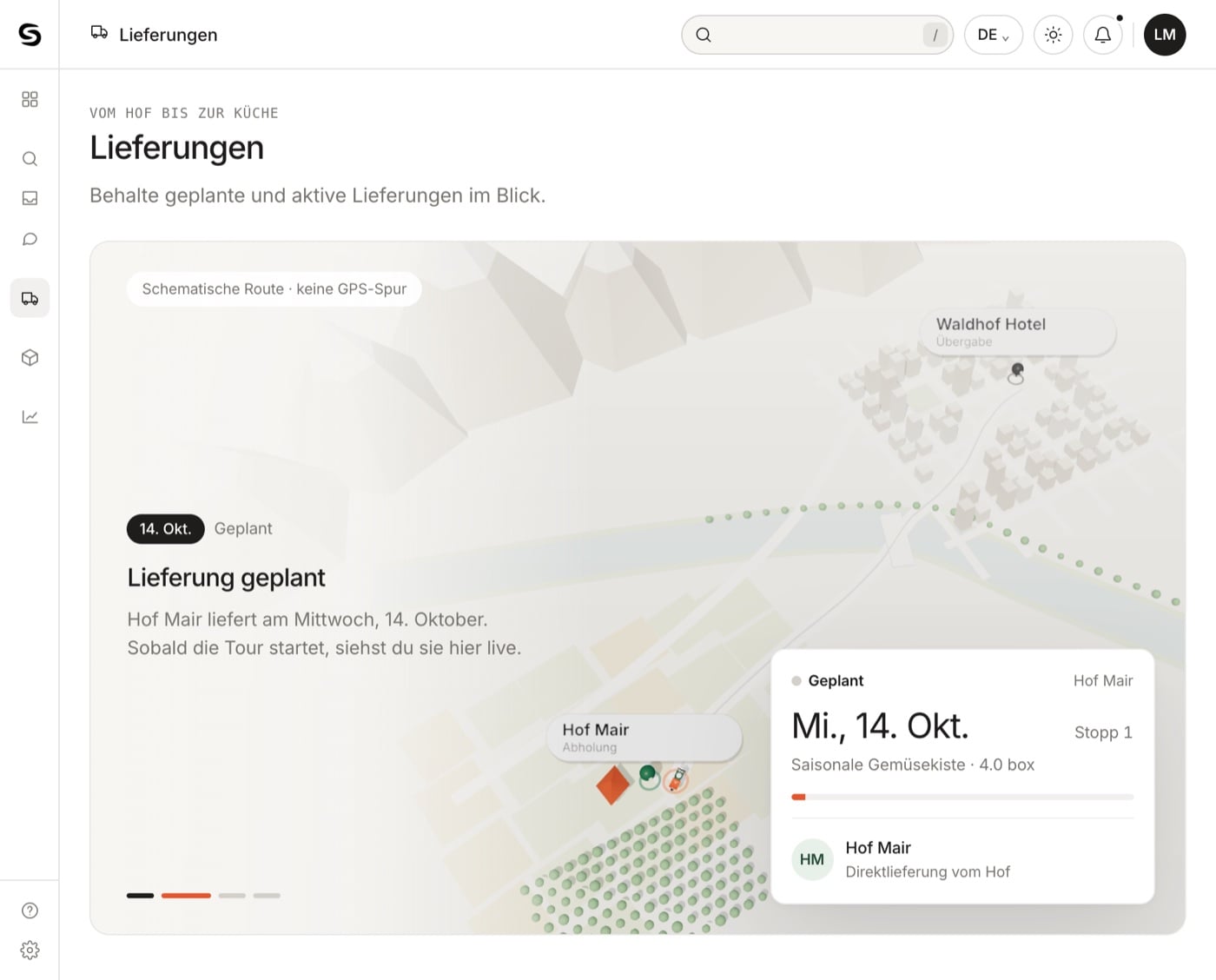Click the Schematische Route info chip

pyautogui.click(x=274, y=288)
